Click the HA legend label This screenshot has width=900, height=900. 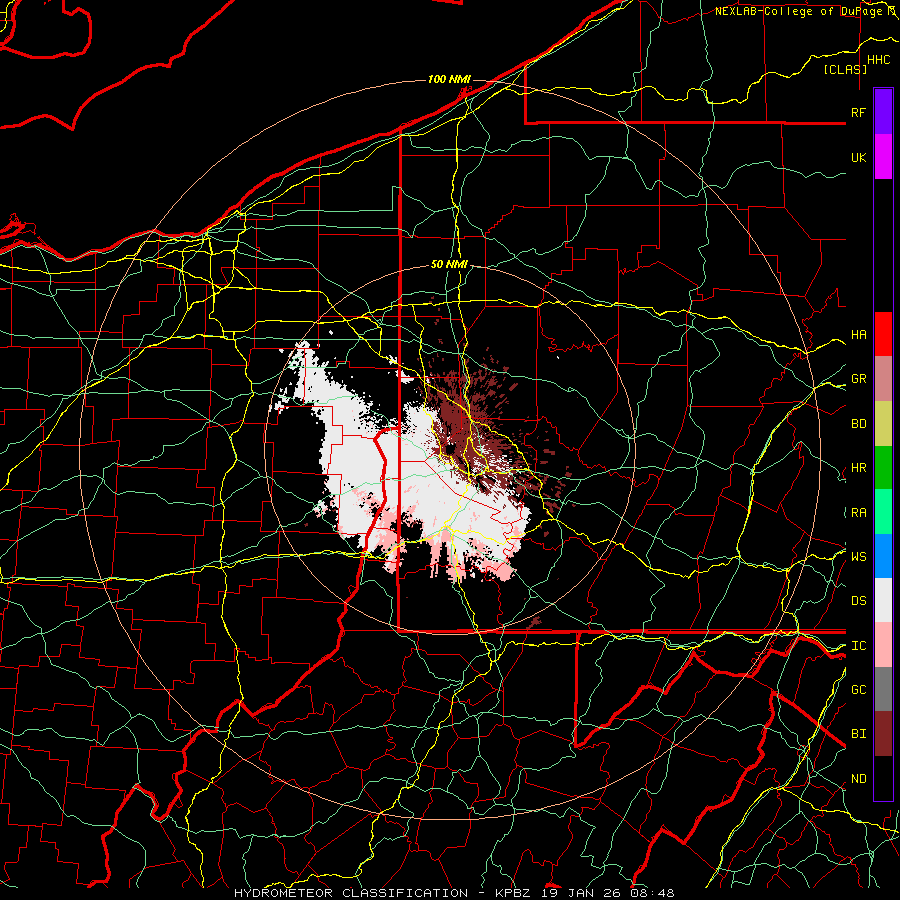tap(858, 334)
